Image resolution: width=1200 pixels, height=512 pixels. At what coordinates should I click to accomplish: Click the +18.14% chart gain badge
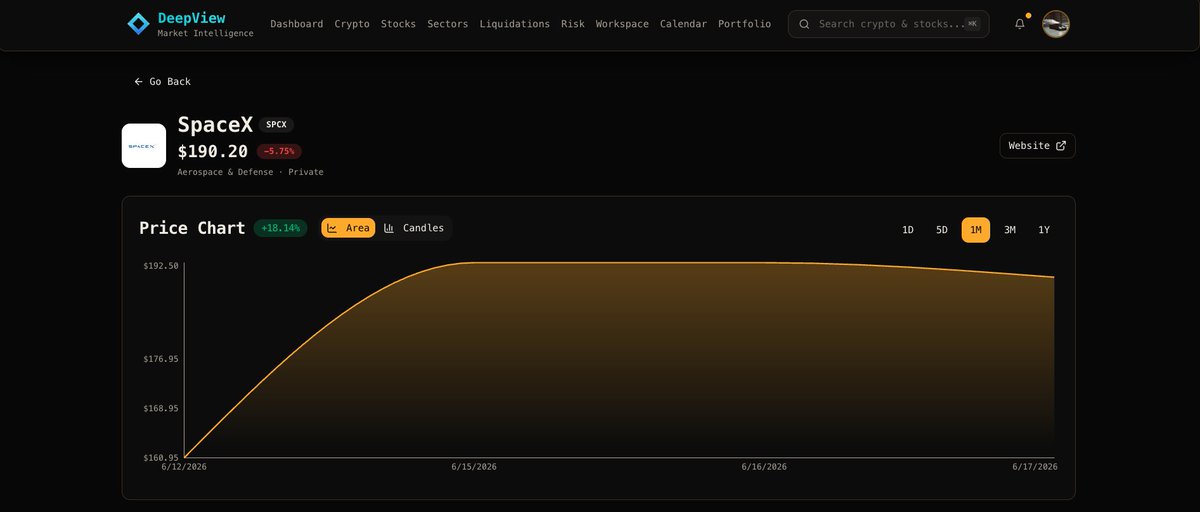281,228
